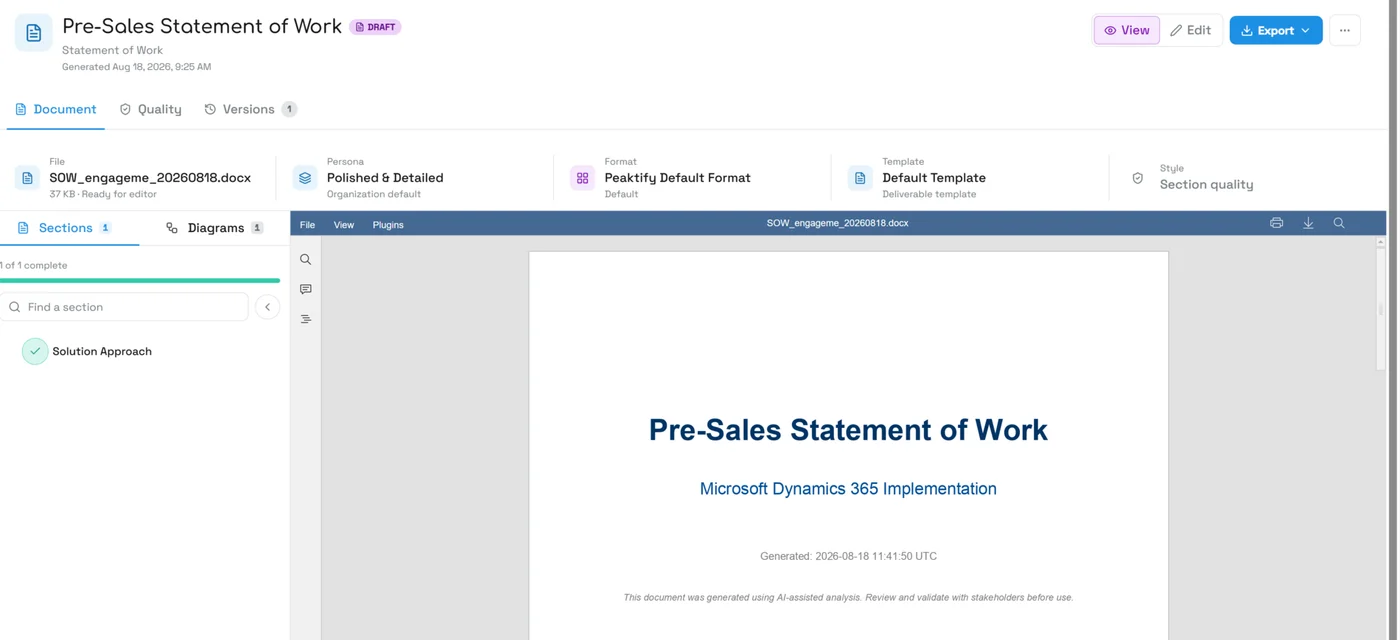
Task: Click the DRAFT status badge
Action: [375, 27]
